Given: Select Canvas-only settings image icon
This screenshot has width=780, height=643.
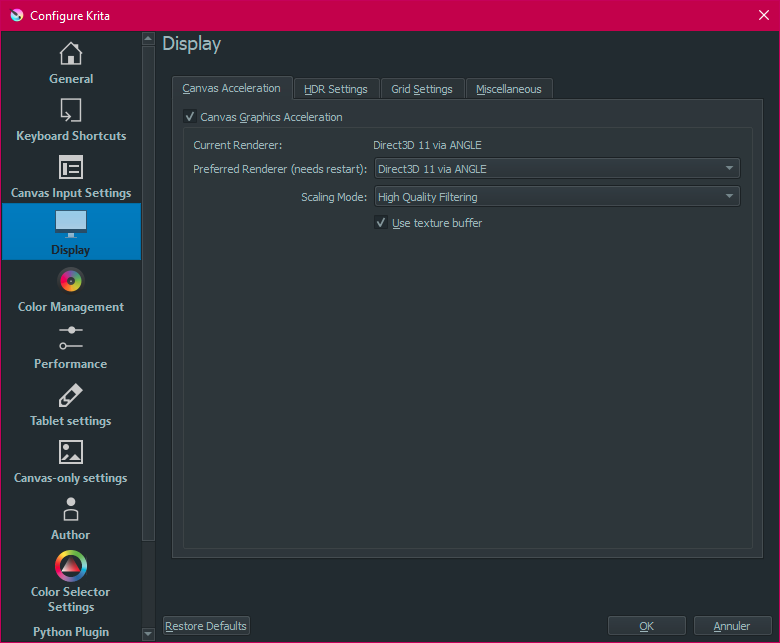Looking at the screenshot, I should click(71, 452).
